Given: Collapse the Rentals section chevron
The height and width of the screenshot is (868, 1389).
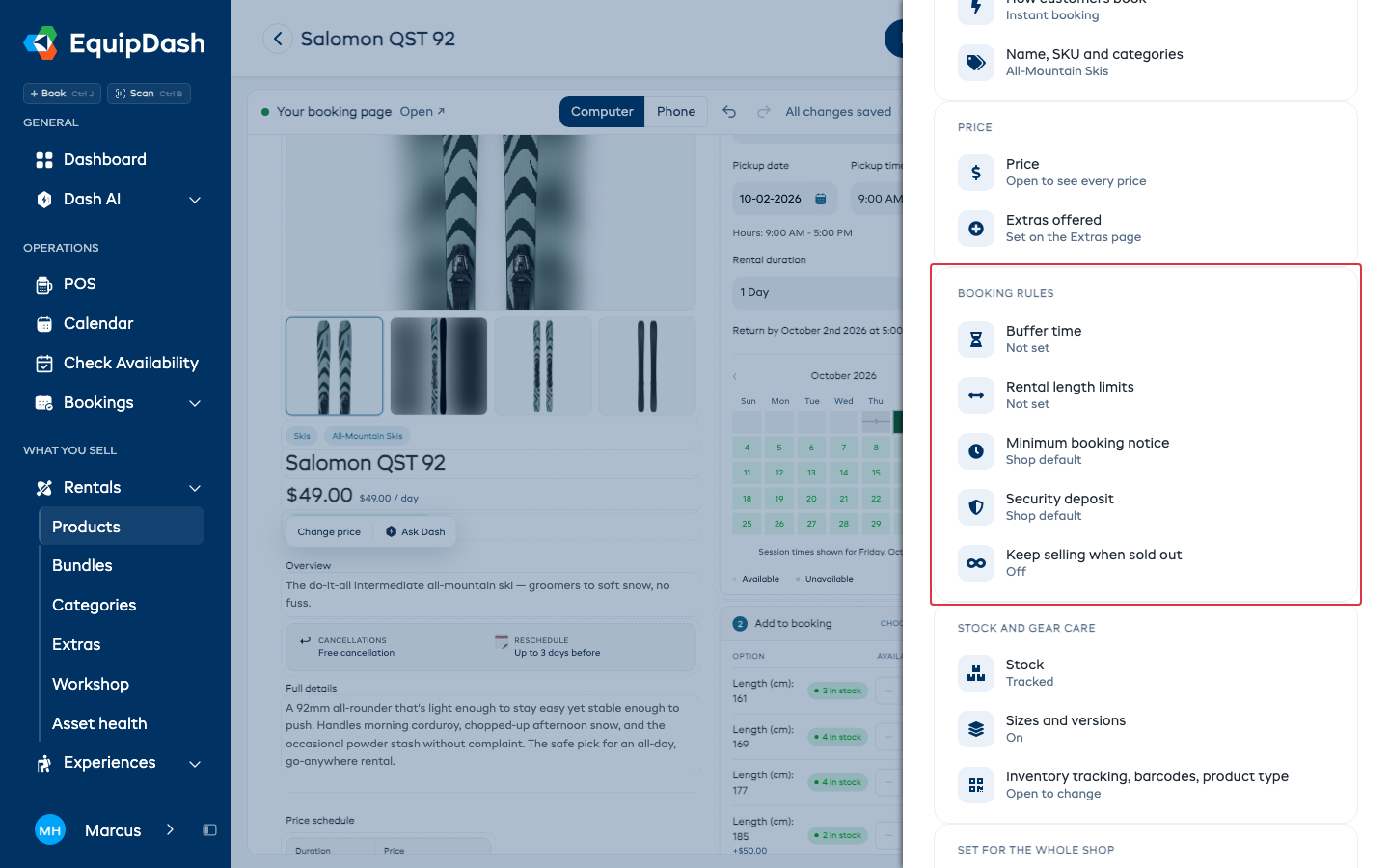Looking at the screenshot, I should click(x=195, y=488).
